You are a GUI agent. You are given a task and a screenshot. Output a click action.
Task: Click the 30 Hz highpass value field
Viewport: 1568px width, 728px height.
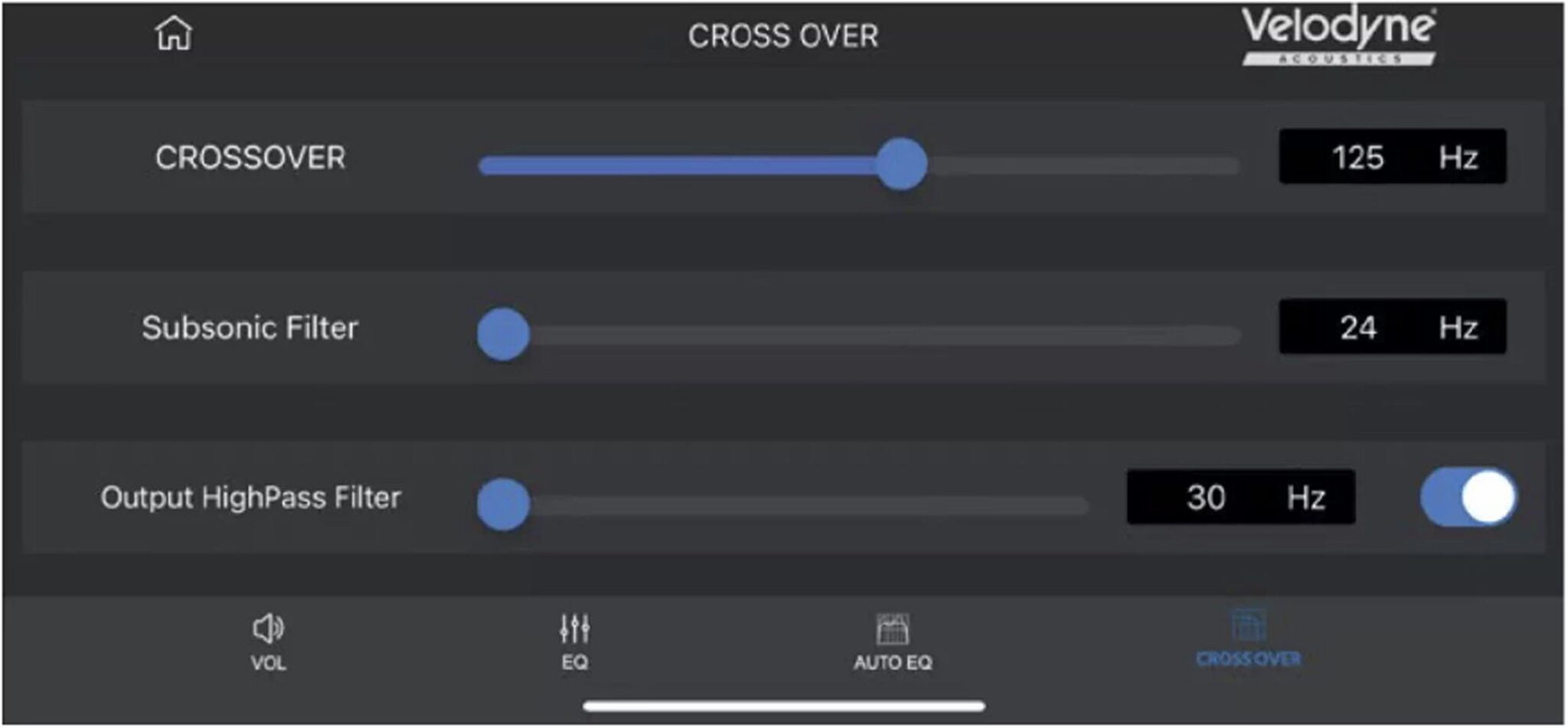click(1240, 497)
